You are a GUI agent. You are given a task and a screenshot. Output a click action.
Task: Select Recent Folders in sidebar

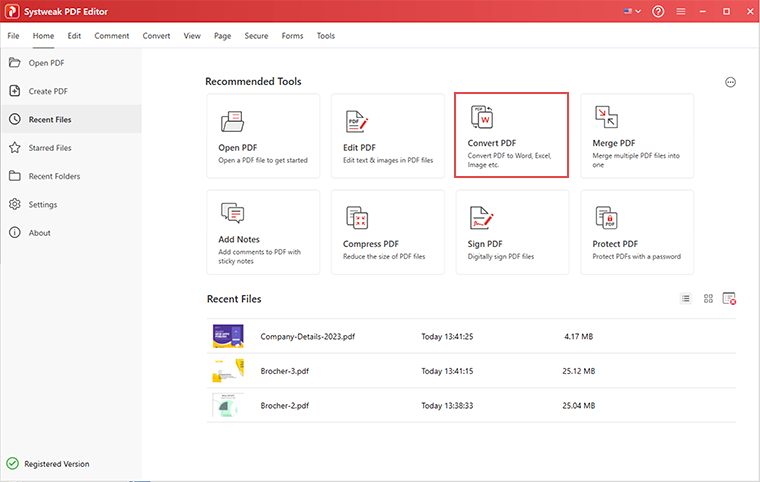click(54, 176)
